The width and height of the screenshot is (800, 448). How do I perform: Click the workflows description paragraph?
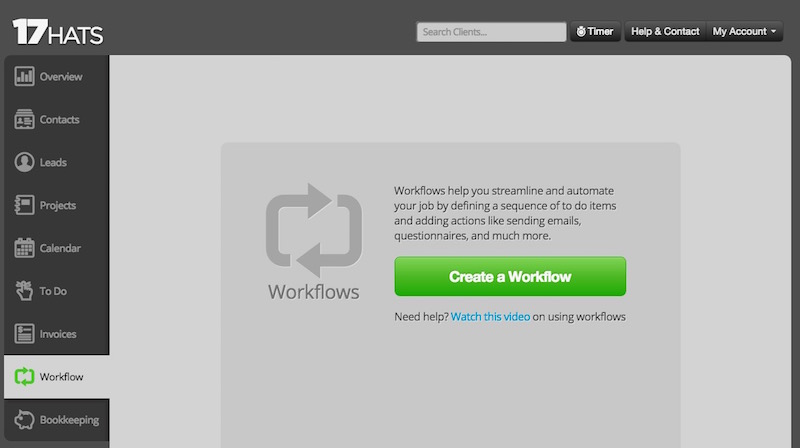click(505, 213)
